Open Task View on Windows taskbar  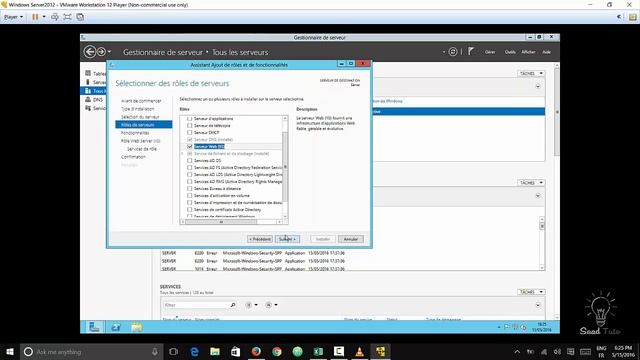[173, 351]
